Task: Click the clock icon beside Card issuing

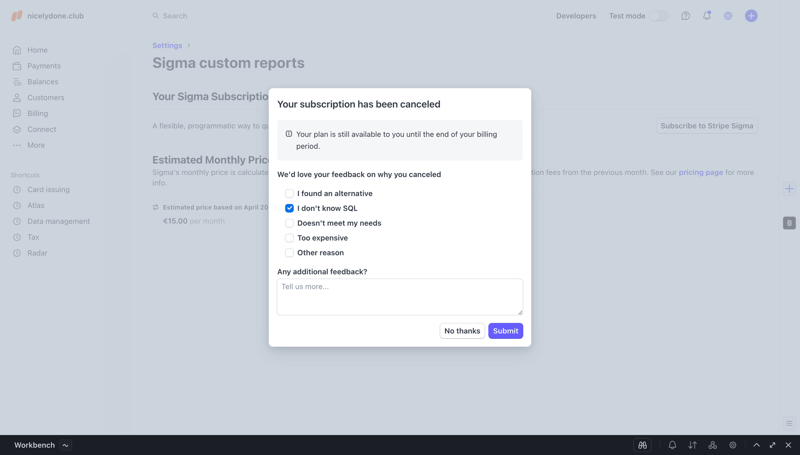Action: 17,189
